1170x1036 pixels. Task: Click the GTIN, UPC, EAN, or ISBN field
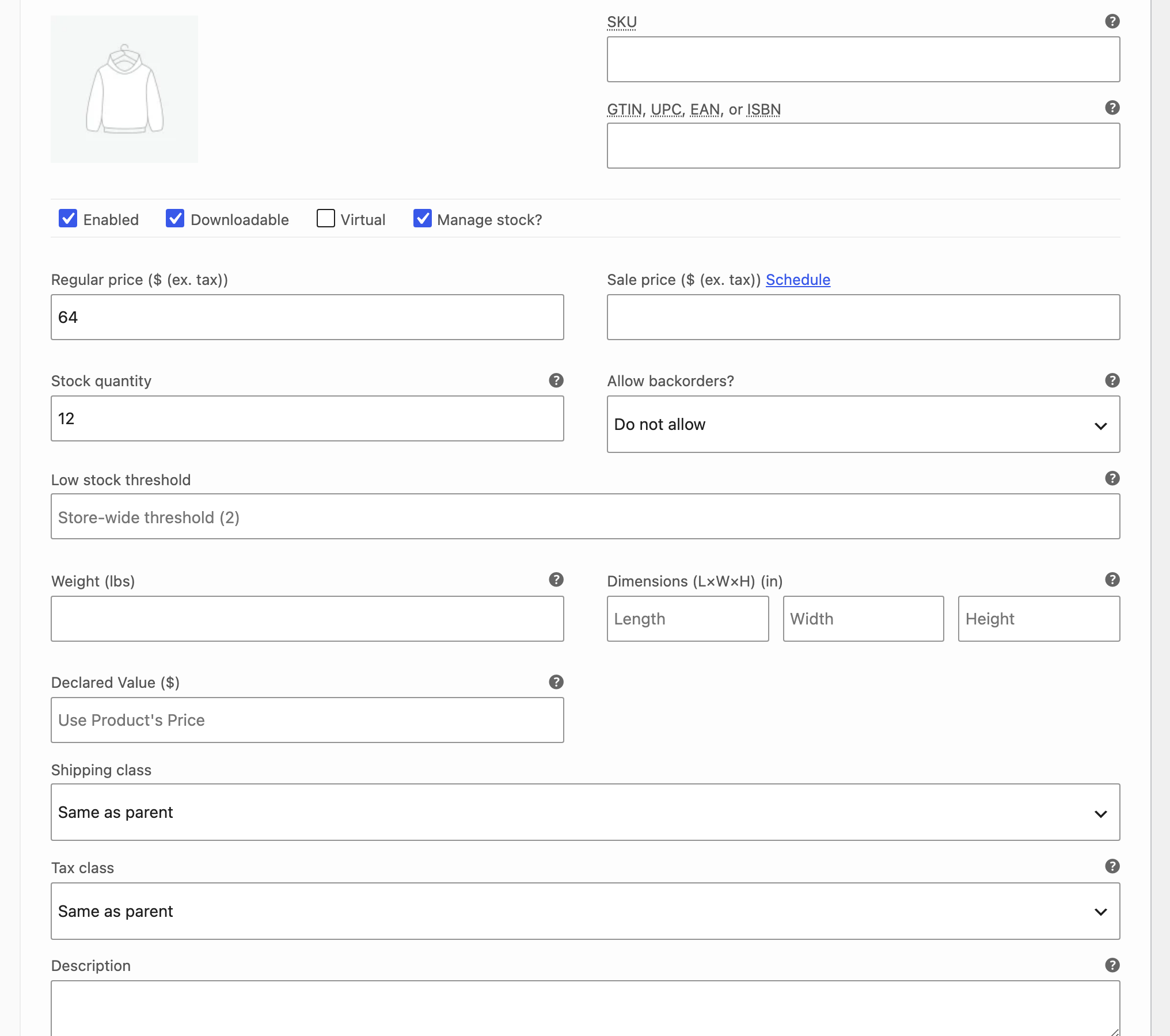[x=863, y=146]
